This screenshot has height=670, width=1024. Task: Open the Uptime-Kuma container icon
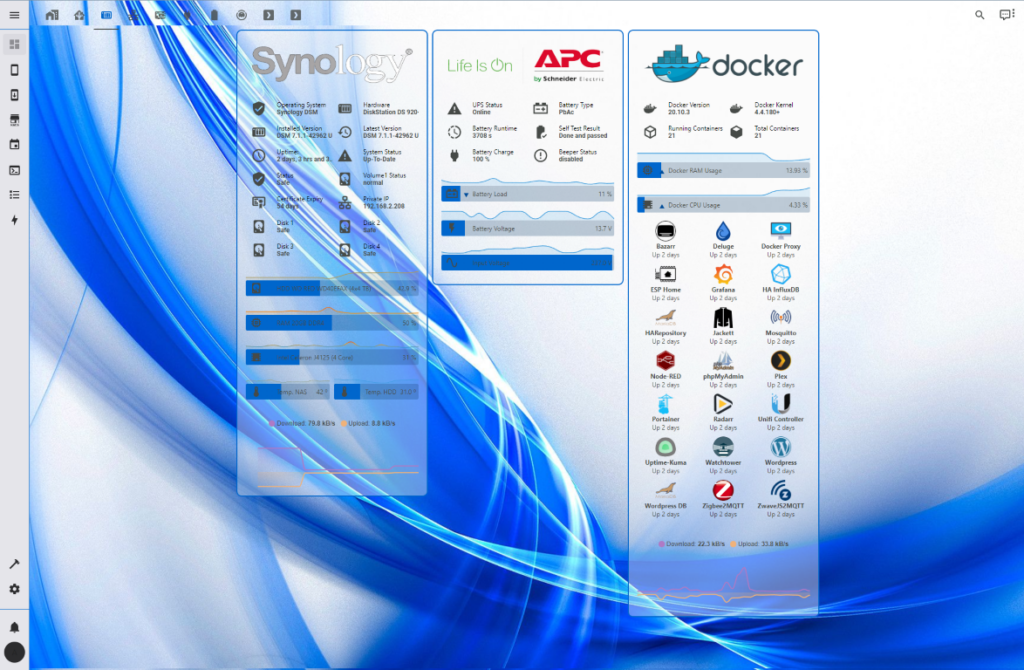click(x=665, y=447)
